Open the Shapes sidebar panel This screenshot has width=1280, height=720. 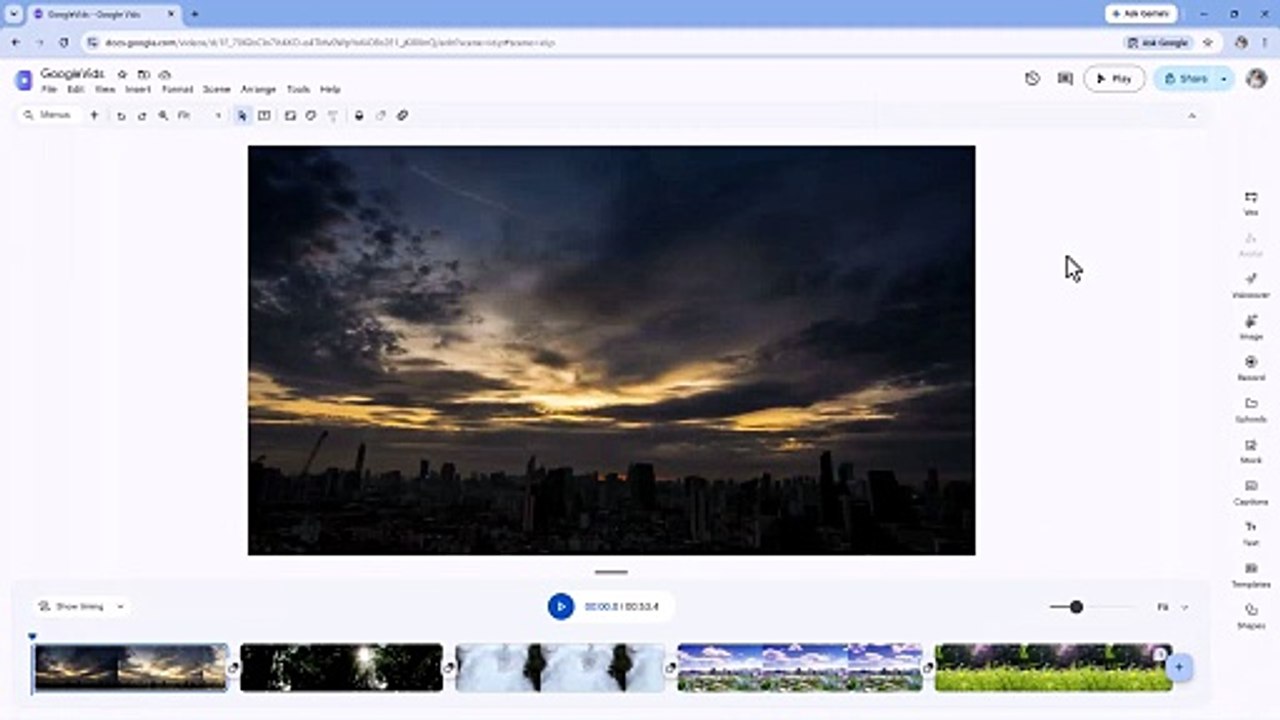(x=1251, y=616)
